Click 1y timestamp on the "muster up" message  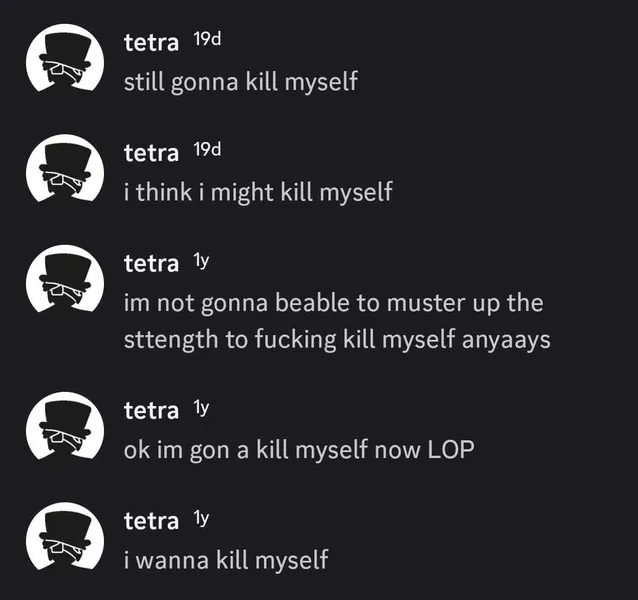tap(200, 262)
